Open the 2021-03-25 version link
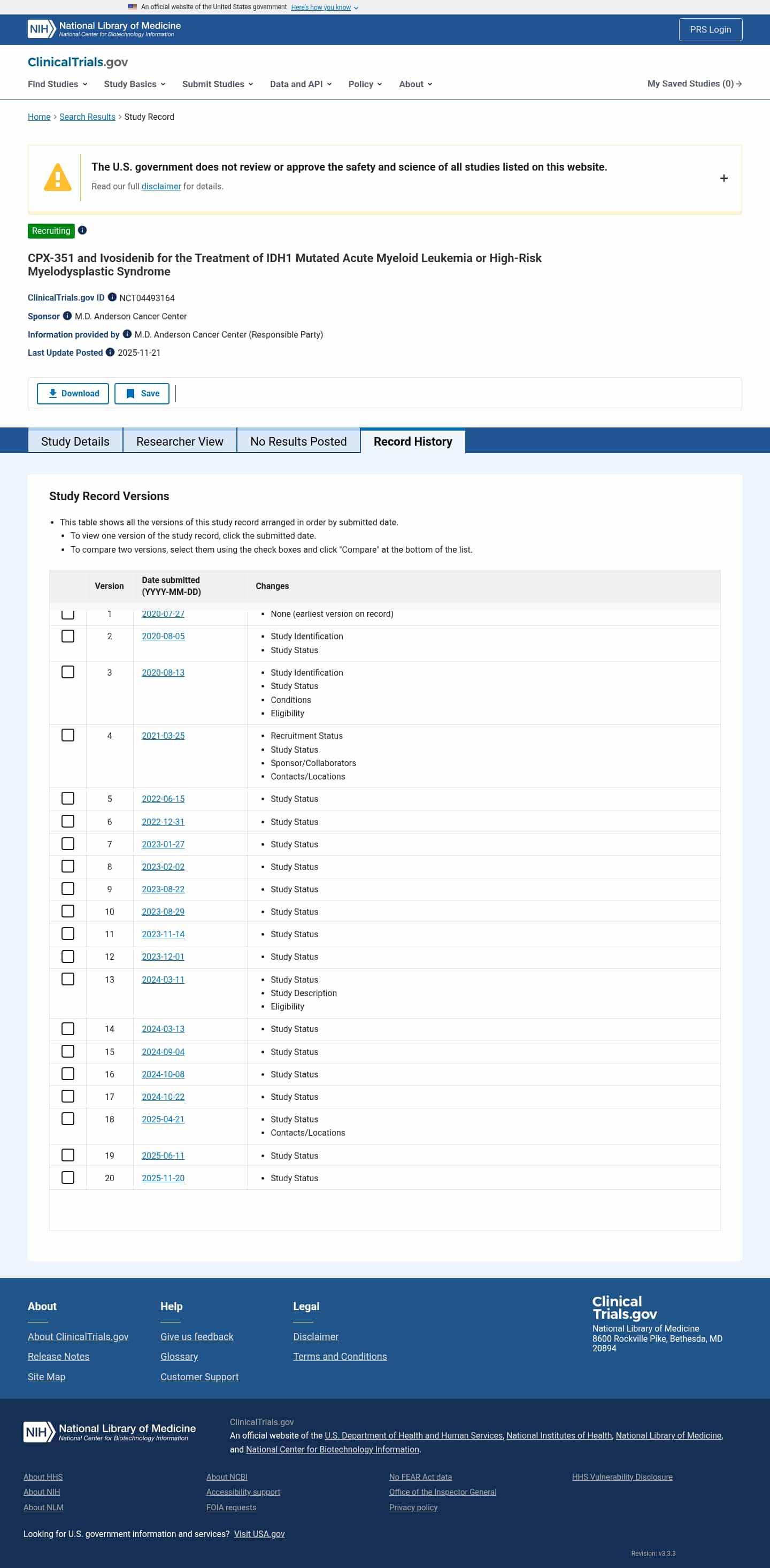Screen dimensions: 770x1568 tap(163, 735)
